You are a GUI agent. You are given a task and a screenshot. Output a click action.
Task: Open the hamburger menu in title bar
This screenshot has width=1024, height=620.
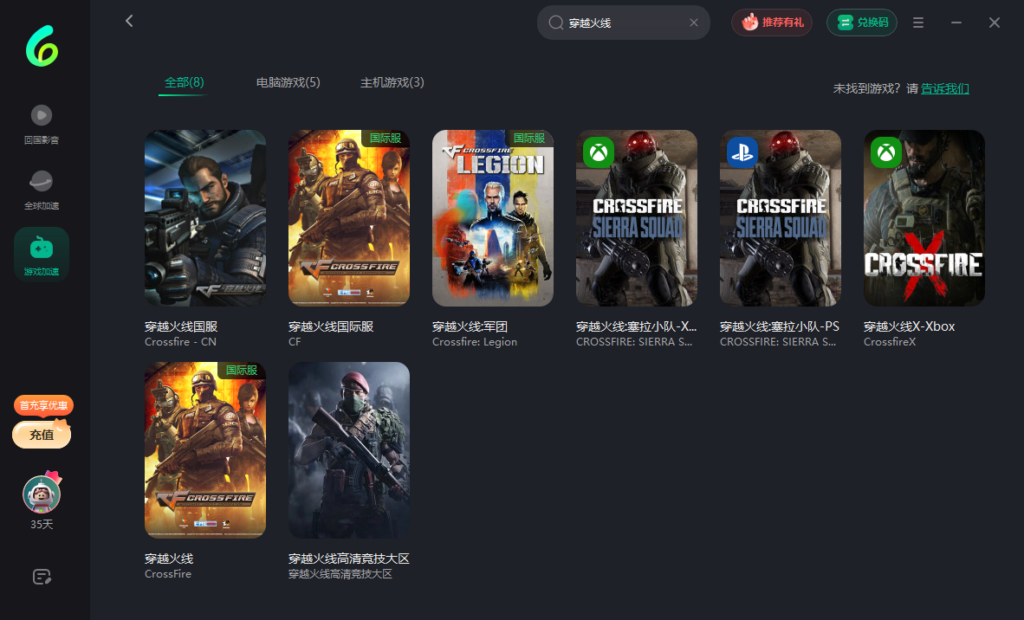918,22
